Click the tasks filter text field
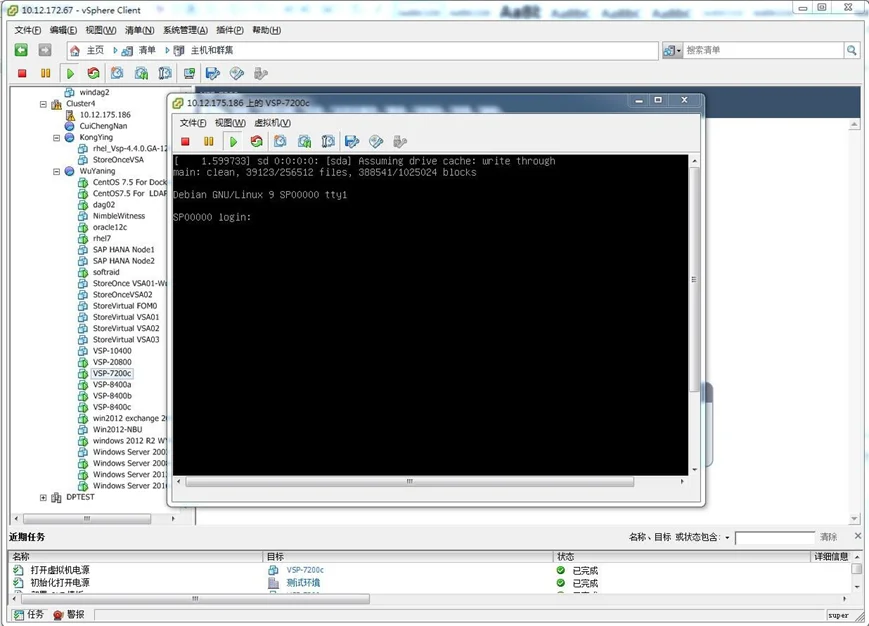869x626 pixels. click(x=775, y=537)
